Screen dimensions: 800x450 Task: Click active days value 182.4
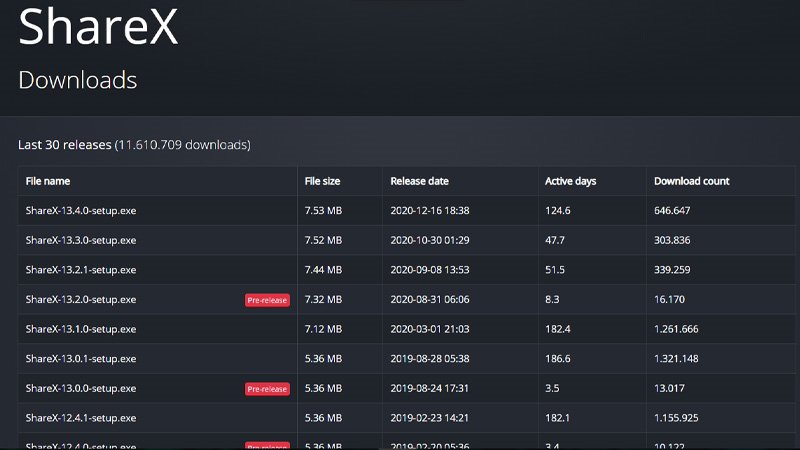pos(558,329)
